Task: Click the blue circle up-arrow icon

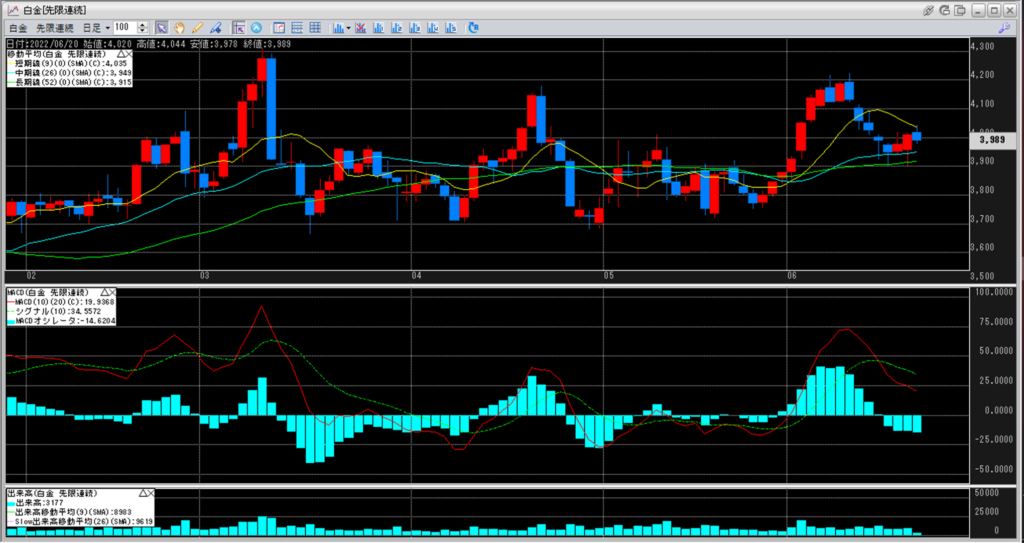Action: [x=256, y=28]
